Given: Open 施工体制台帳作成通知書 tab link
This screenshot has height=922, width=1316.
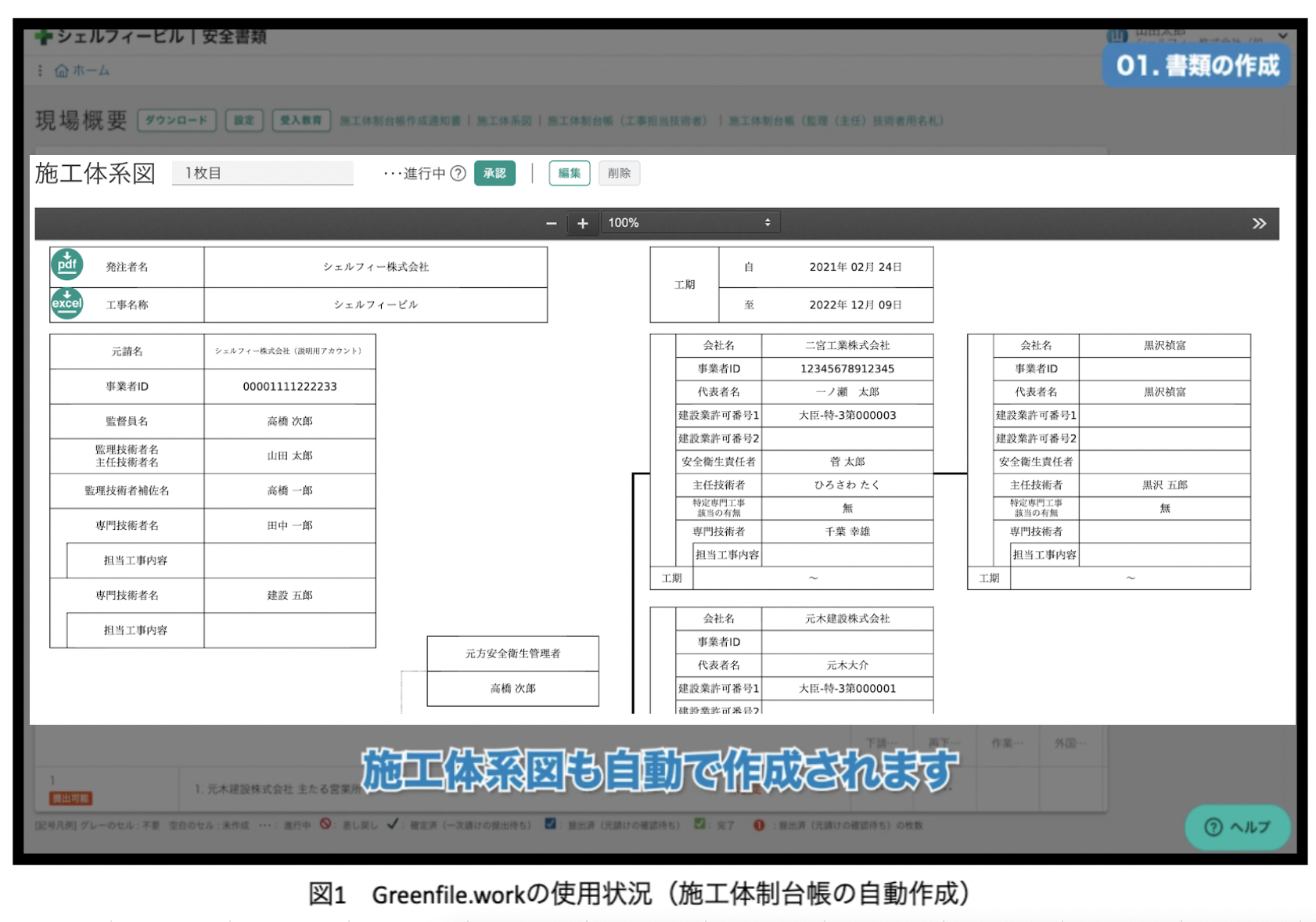Looking at the screenshot, I should pos(400,121).
